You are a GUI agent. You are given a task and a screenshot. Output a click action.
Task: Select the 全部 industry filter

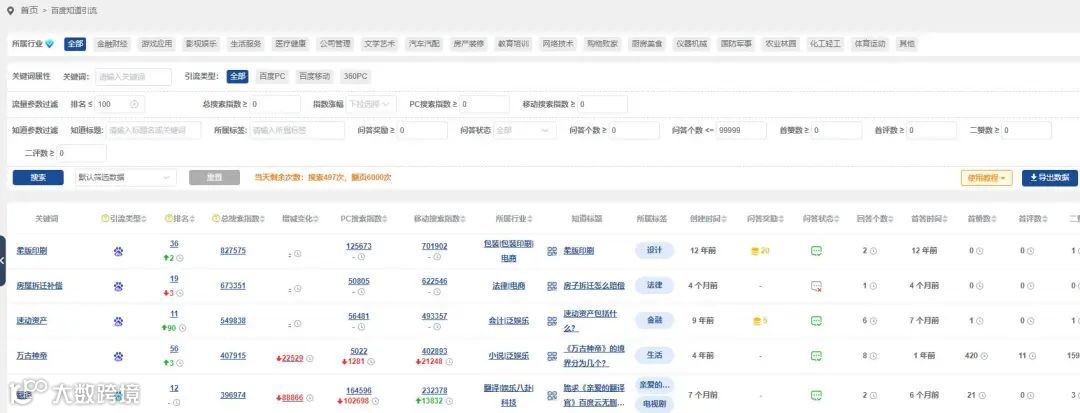pyautogui.click(x=75, y=43)
